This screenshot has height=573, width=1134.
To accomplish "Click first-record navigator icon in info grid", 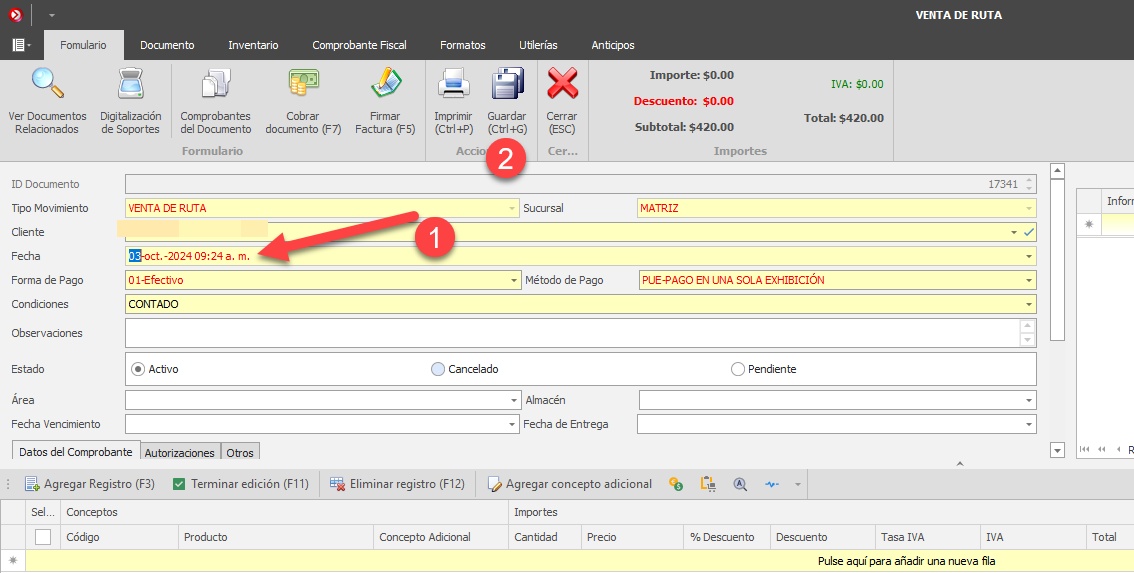I will point(1084,449).
